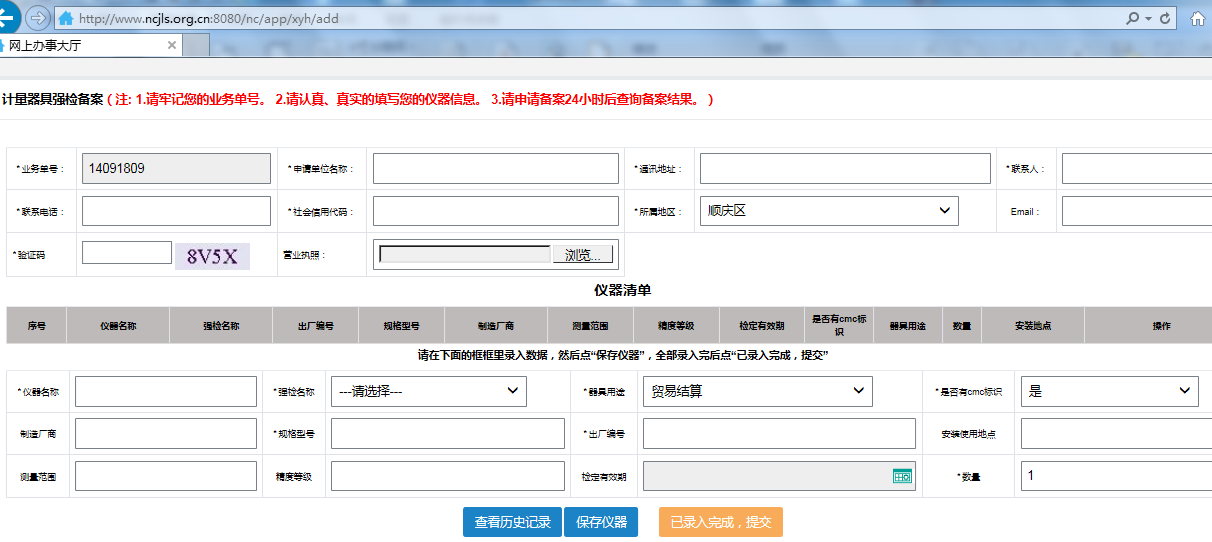This screenshot has height=542, width=1212.
Task: Click the address bar search magnifier icon
Action: (x=1132, y=18)
